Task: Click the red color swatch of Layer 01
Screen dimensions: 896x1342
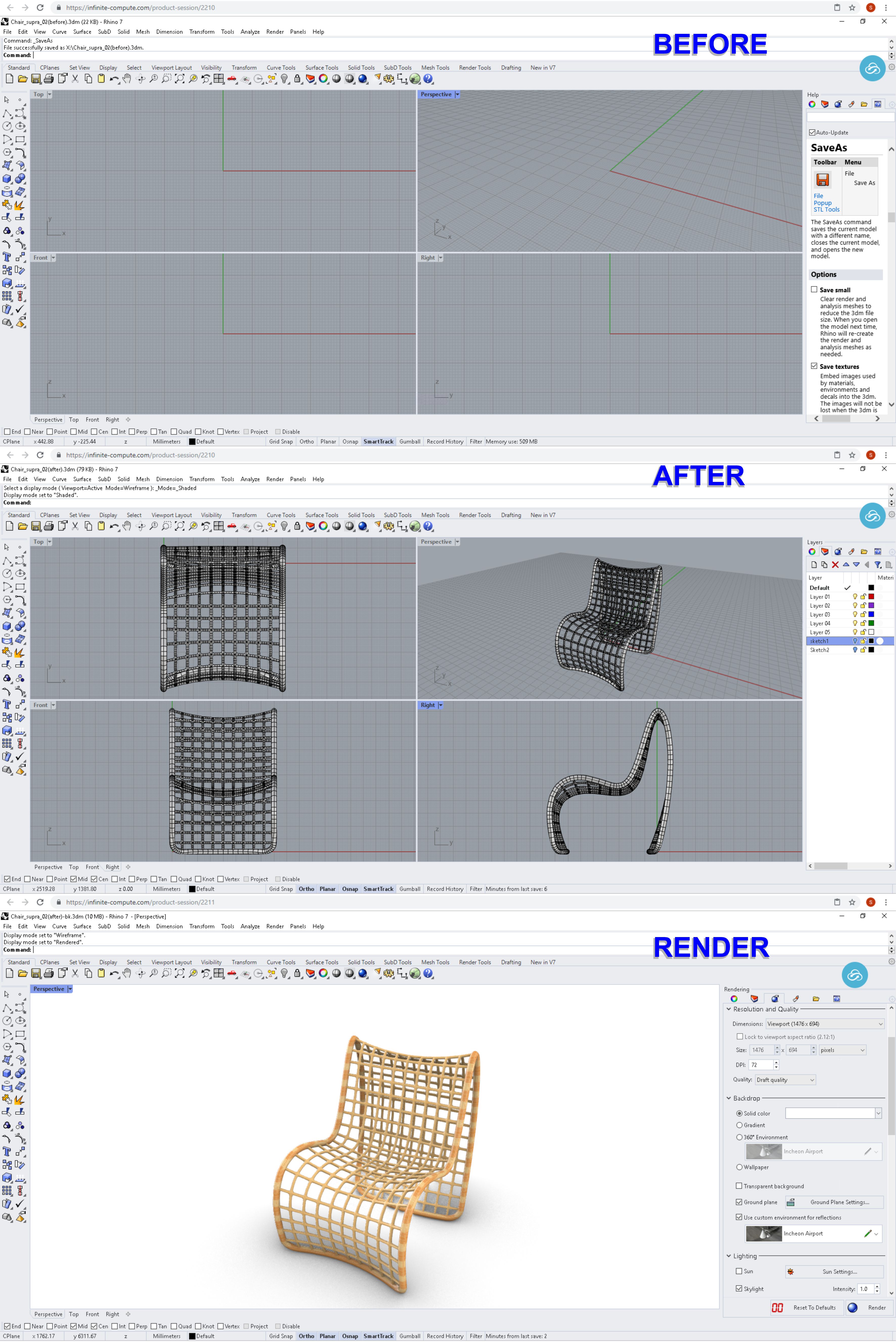Action: tap(871, 597)
